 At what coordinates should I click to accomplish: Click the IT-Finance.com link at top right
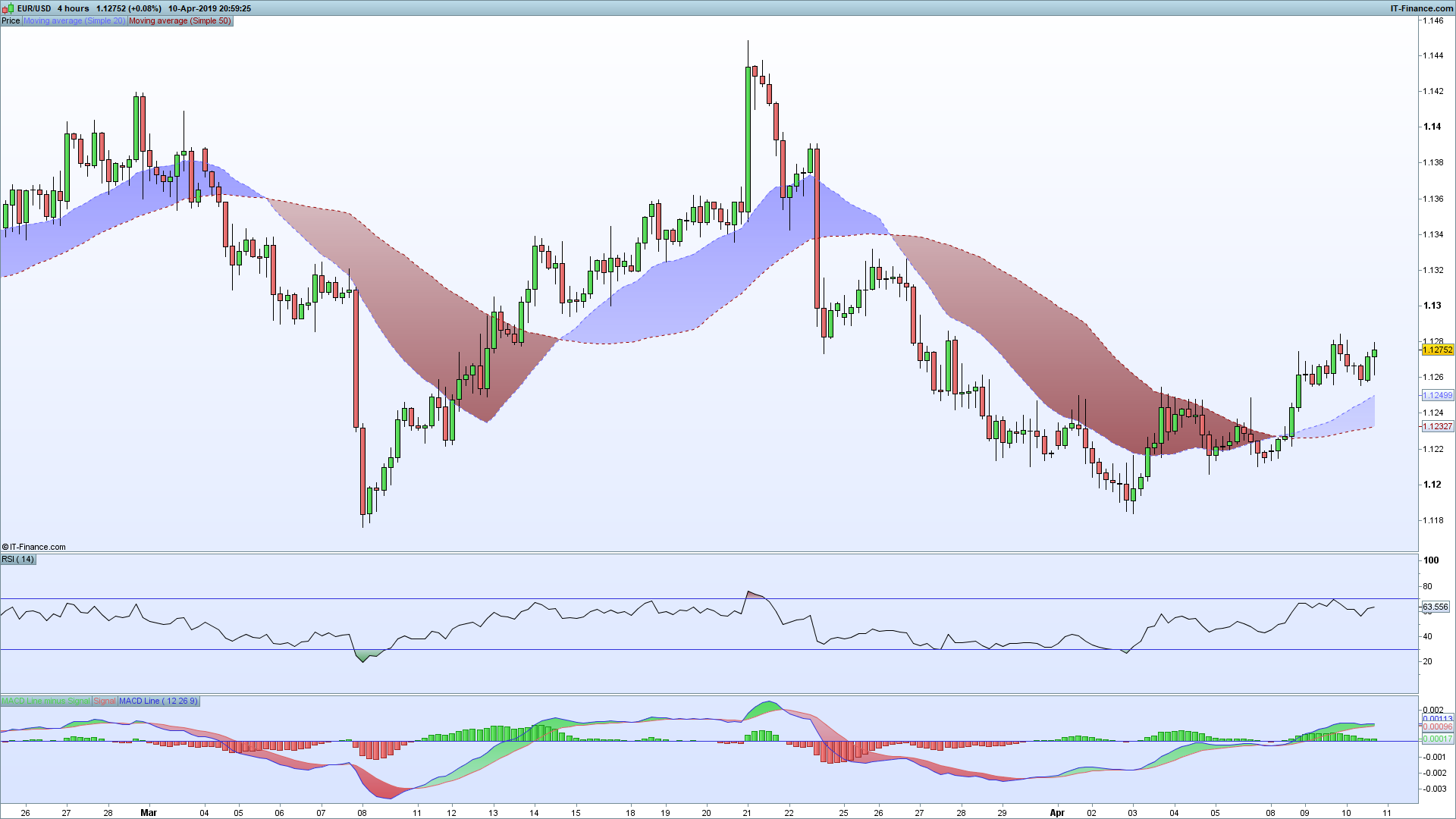pyautogui.click(x=1421, y=8)
